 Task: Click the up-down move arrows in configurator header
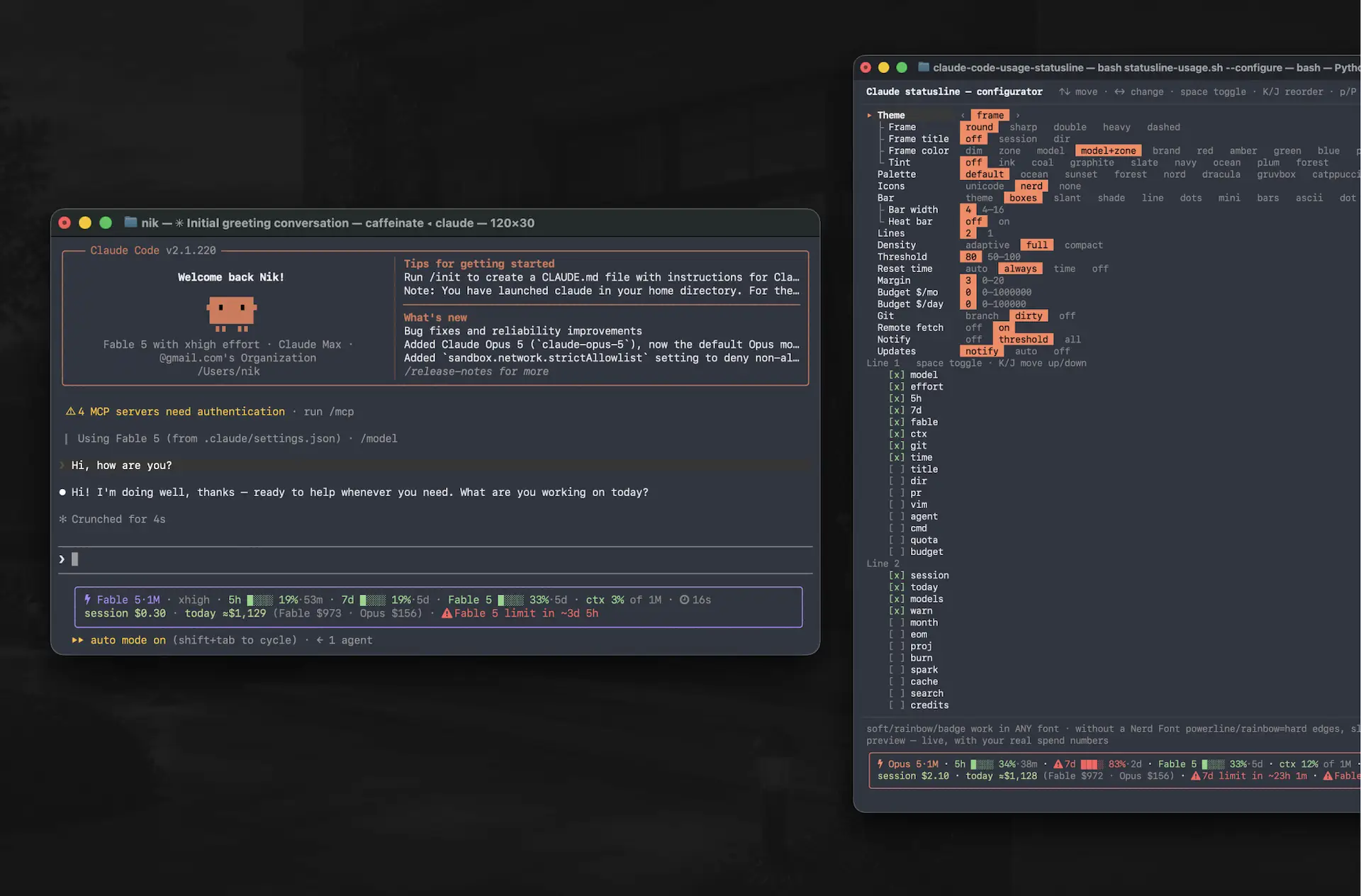pos(1065,91)
